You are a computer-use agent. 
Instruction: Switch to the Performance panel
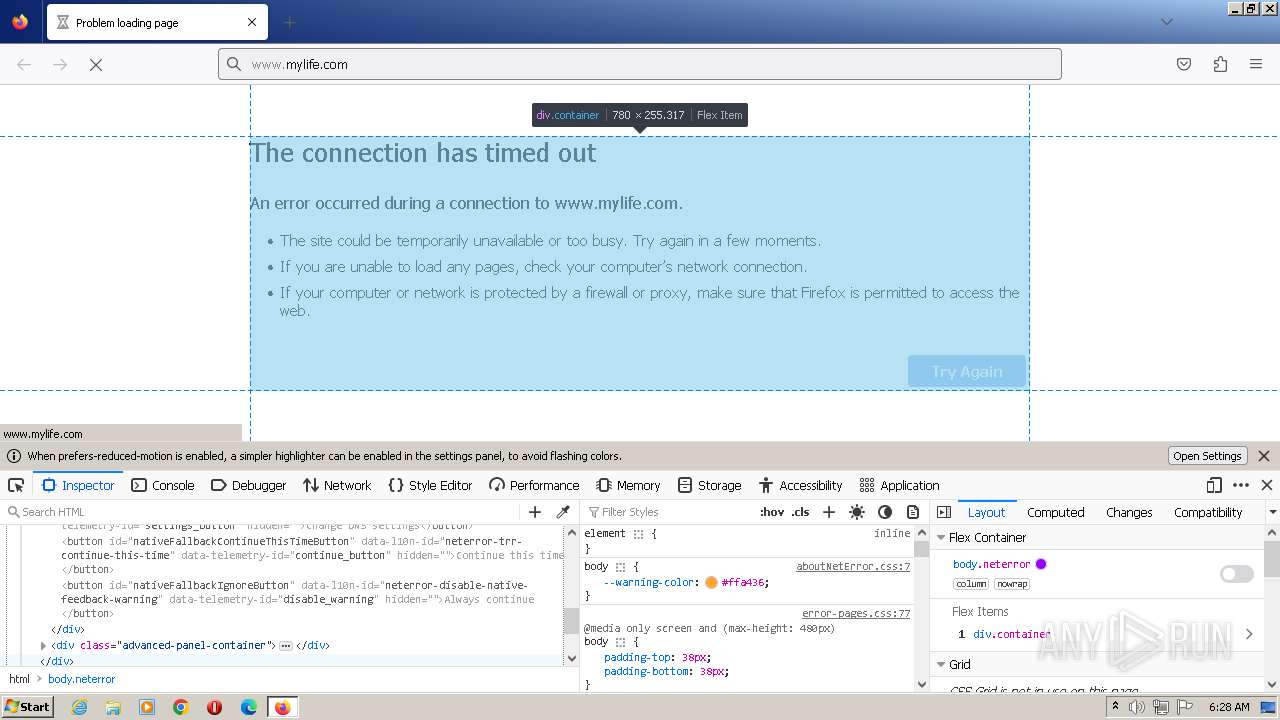[534, 485]
